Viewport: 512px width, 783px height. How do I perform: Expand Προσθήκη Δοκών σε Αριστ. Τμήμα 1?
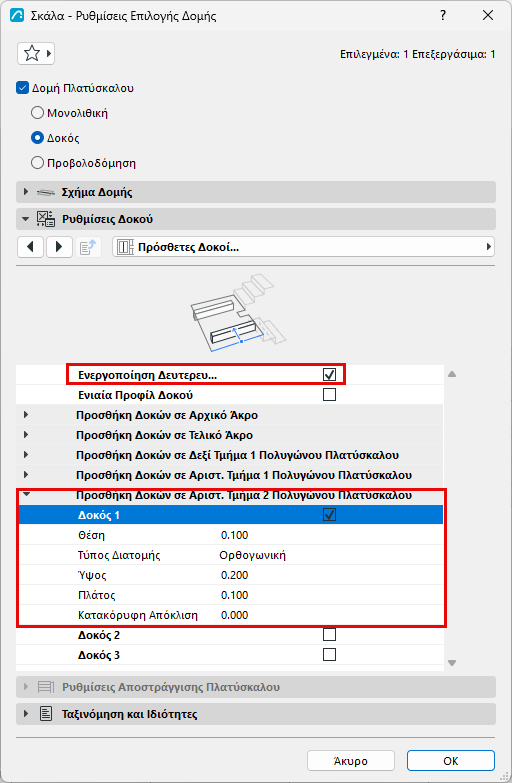(x=25, y=474)
